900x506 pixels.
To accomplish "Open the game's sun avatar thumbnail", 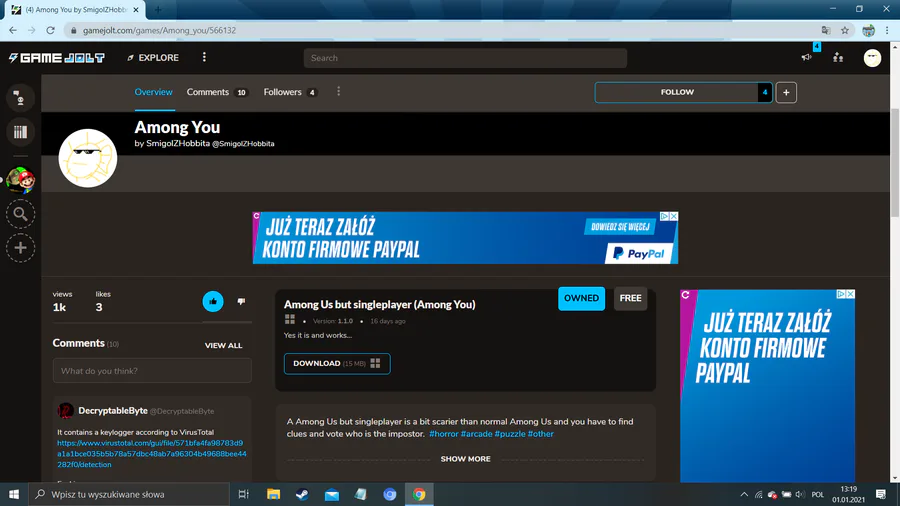I will click(87, 158).
